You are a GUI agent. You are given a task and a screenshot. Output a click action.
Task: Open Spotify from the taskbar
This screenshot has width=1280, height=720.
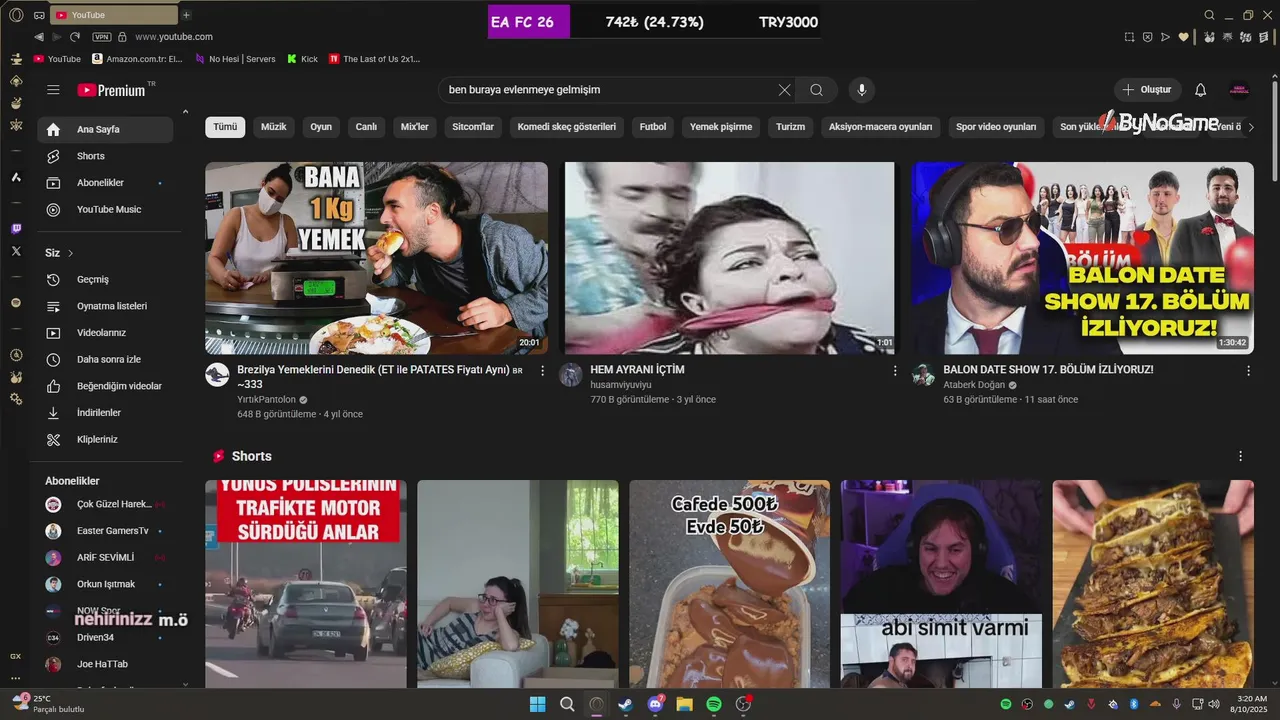coord(714,704)
